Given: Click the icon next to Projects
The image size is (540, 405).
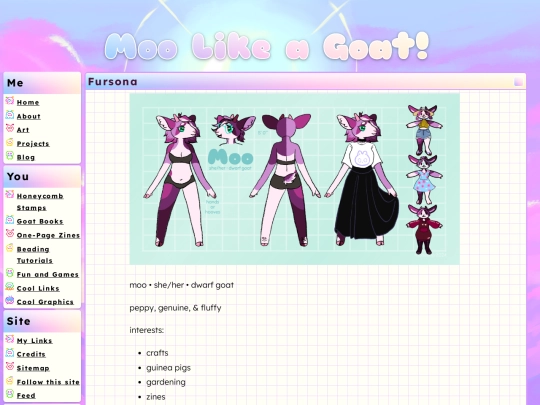Looking at the screenshot, I should pyautogui.click(x=10, y=142).
